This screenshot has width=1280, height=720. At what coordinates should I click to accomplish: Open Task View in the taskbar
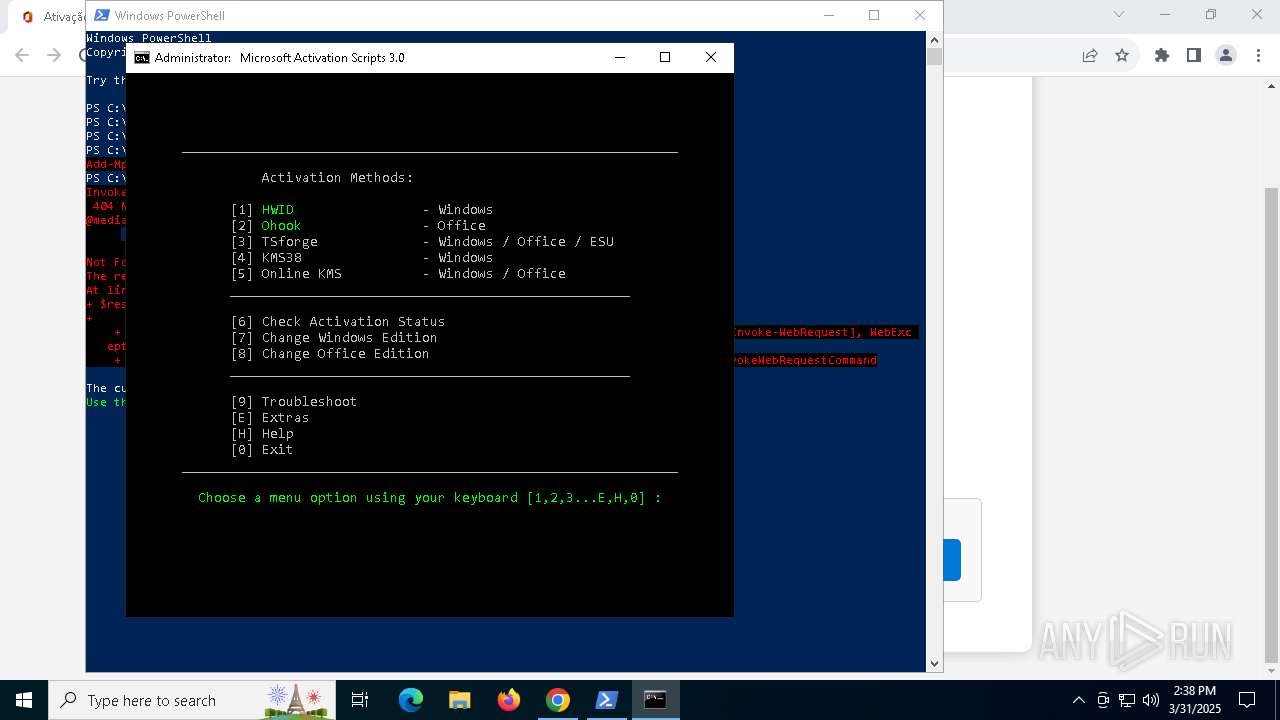360,700
